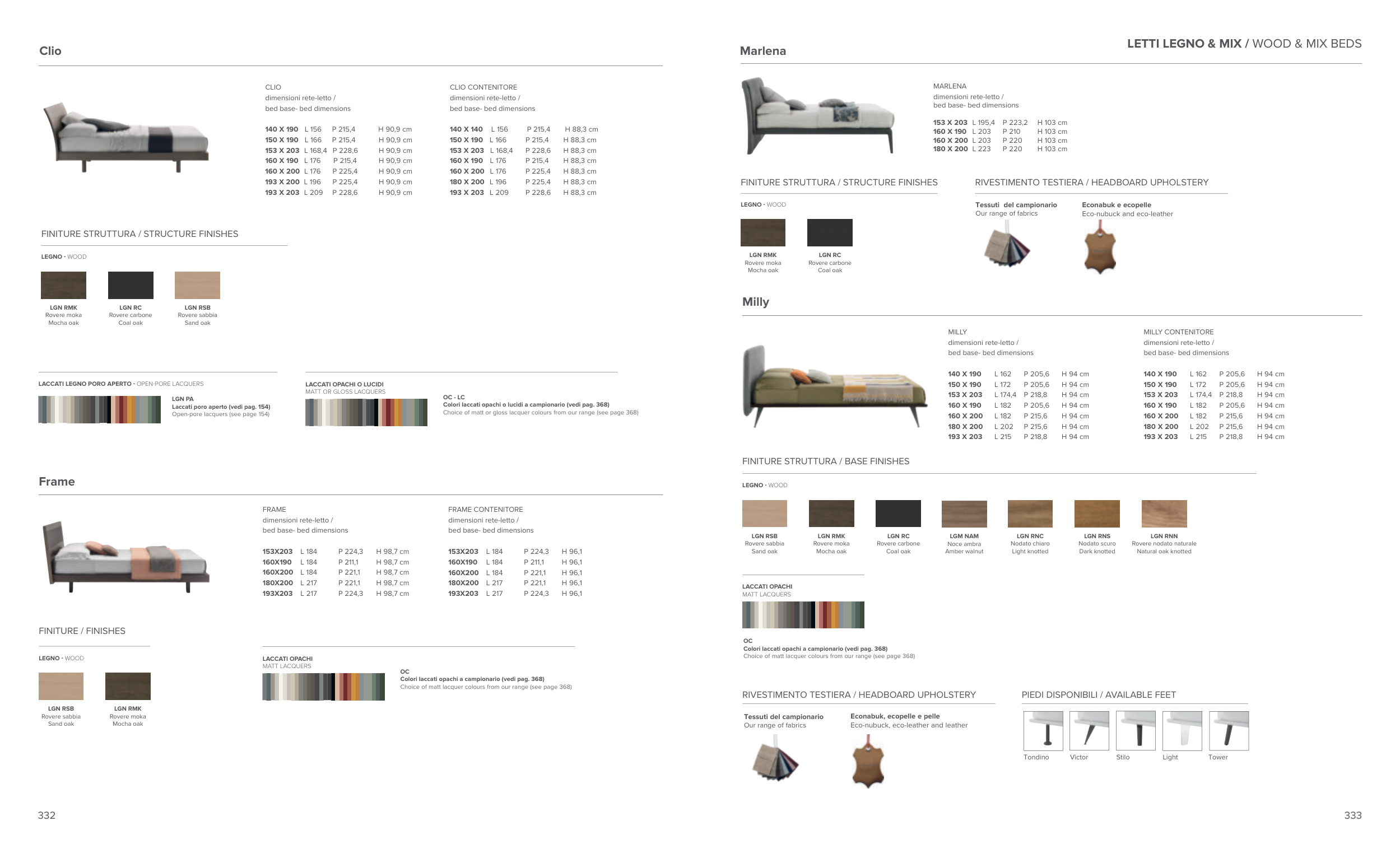The height and width of the screenshot is (849, 1400).
Task: Click the Victor foot icon
Action: coord(1089,730)
